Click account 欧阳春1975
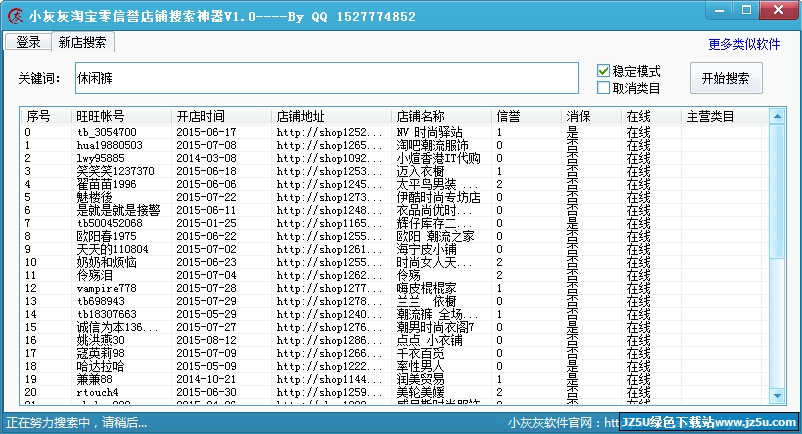 click(x=106, y=236)
